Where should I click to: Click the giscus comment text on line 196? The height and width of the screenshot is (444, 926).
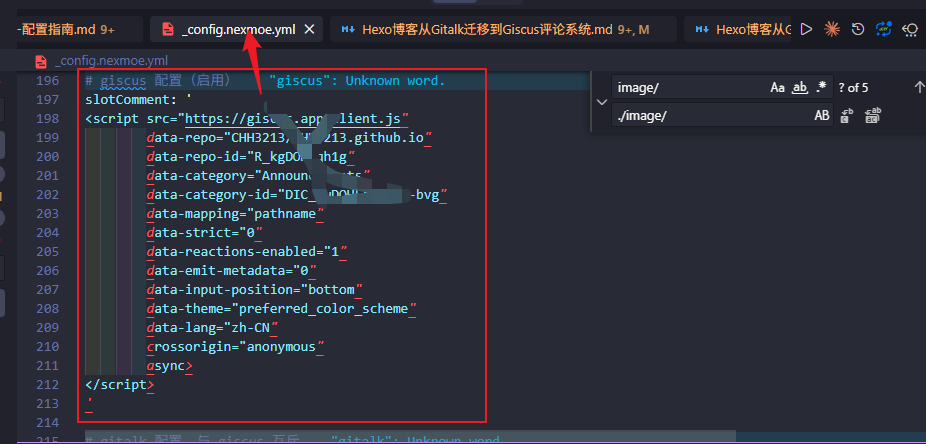(159, 80)
